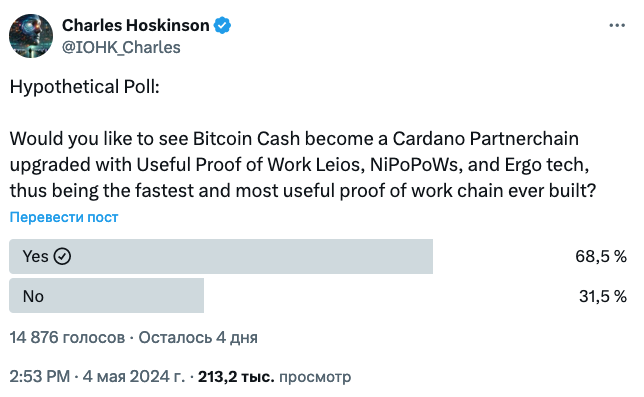The image size is (644, 397).
Task: Click the Hypothetical Poll: heading text
Action: [x=85, y=87]
